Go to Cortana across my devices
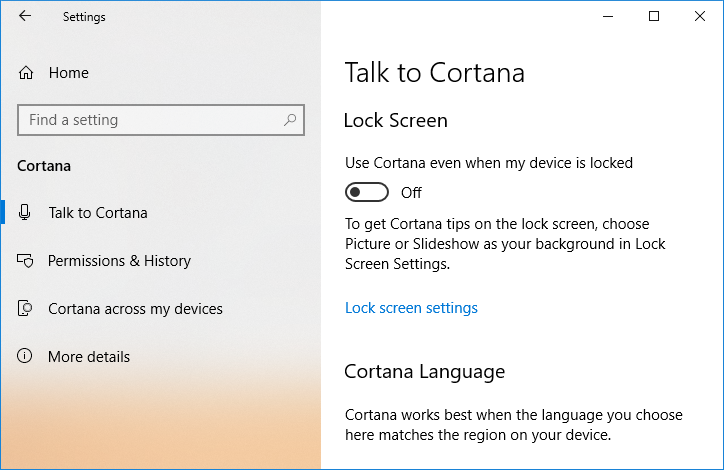Image resolution: width=724 pixels, height=470 pixels. coord(135,309)
